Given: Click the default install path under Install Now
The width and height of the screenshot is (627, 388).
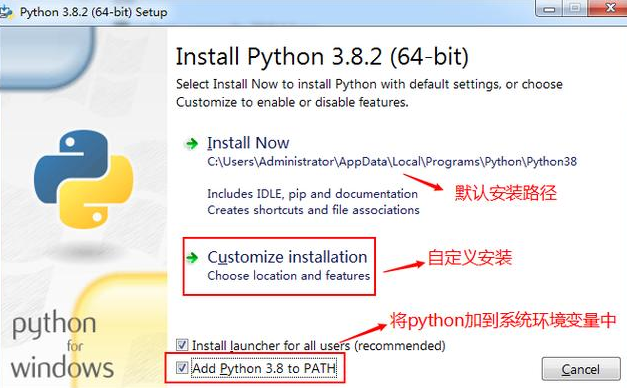Looking at the screenshot, I should 392,162.
